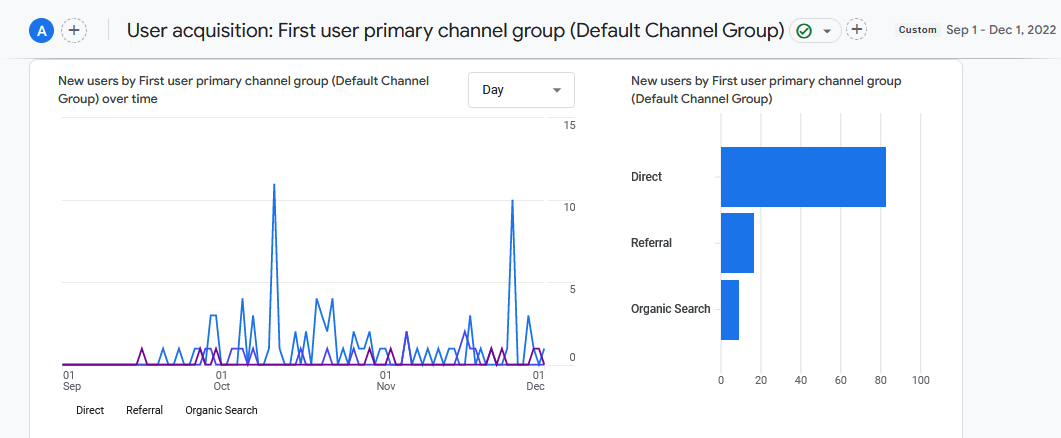
Task: Click the '01 Oct' x-axis label
Action: coord(221,380)
